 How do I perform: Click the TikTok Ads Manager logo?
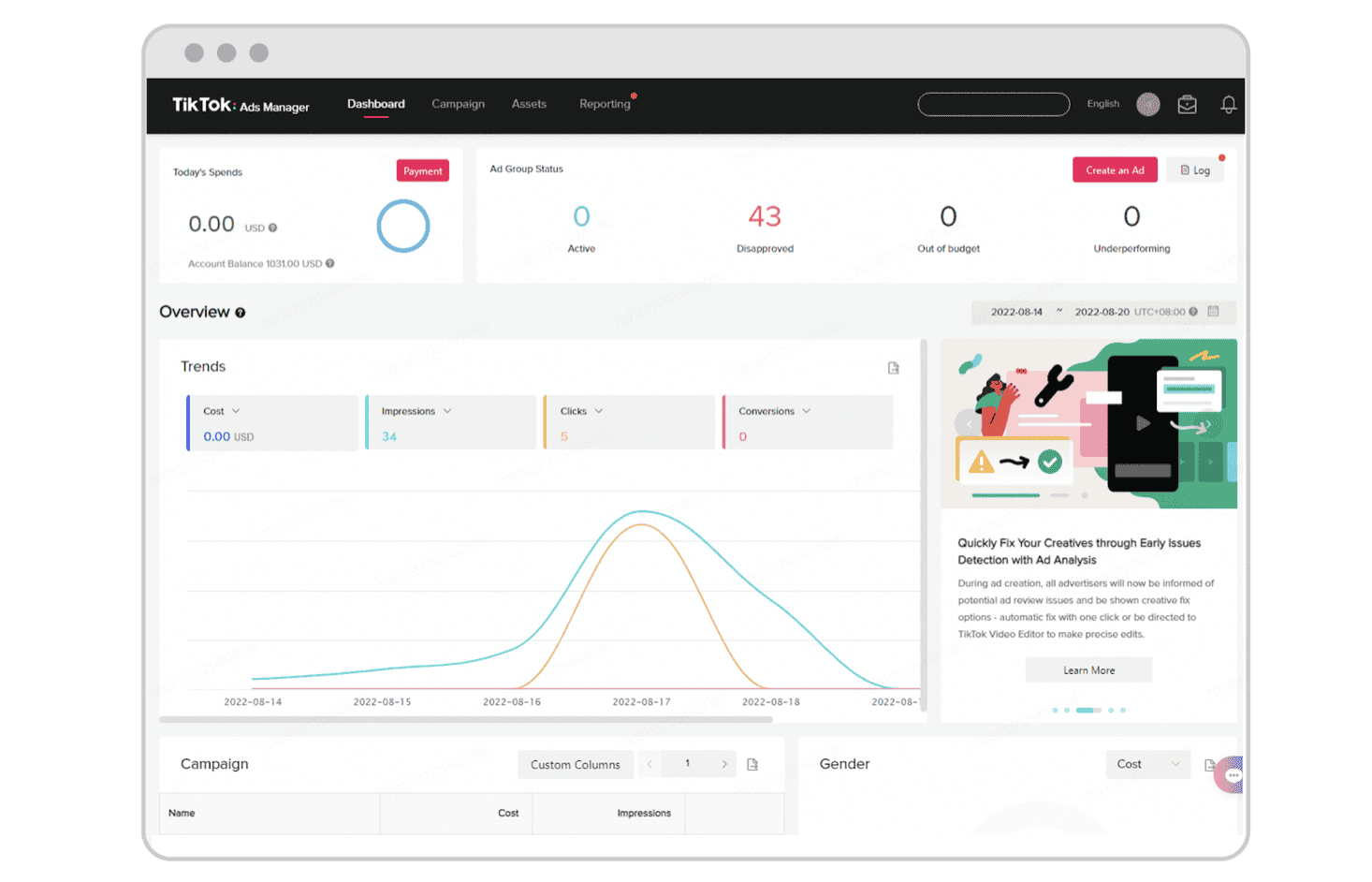point(241,105)
